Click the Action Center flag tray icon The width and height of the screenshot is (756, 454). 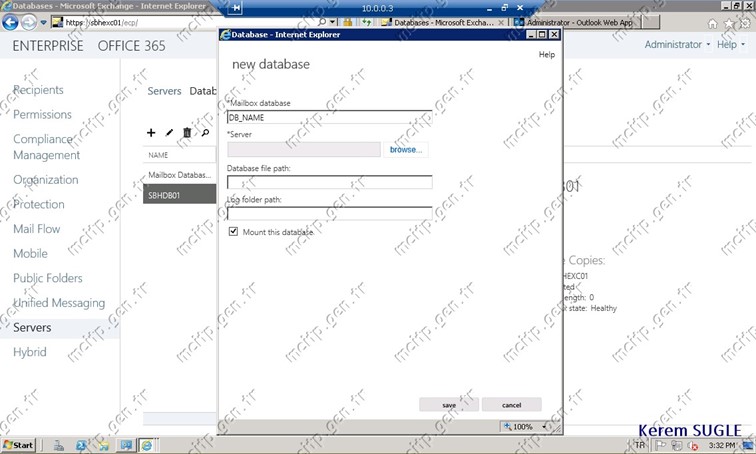coord(660,445)
